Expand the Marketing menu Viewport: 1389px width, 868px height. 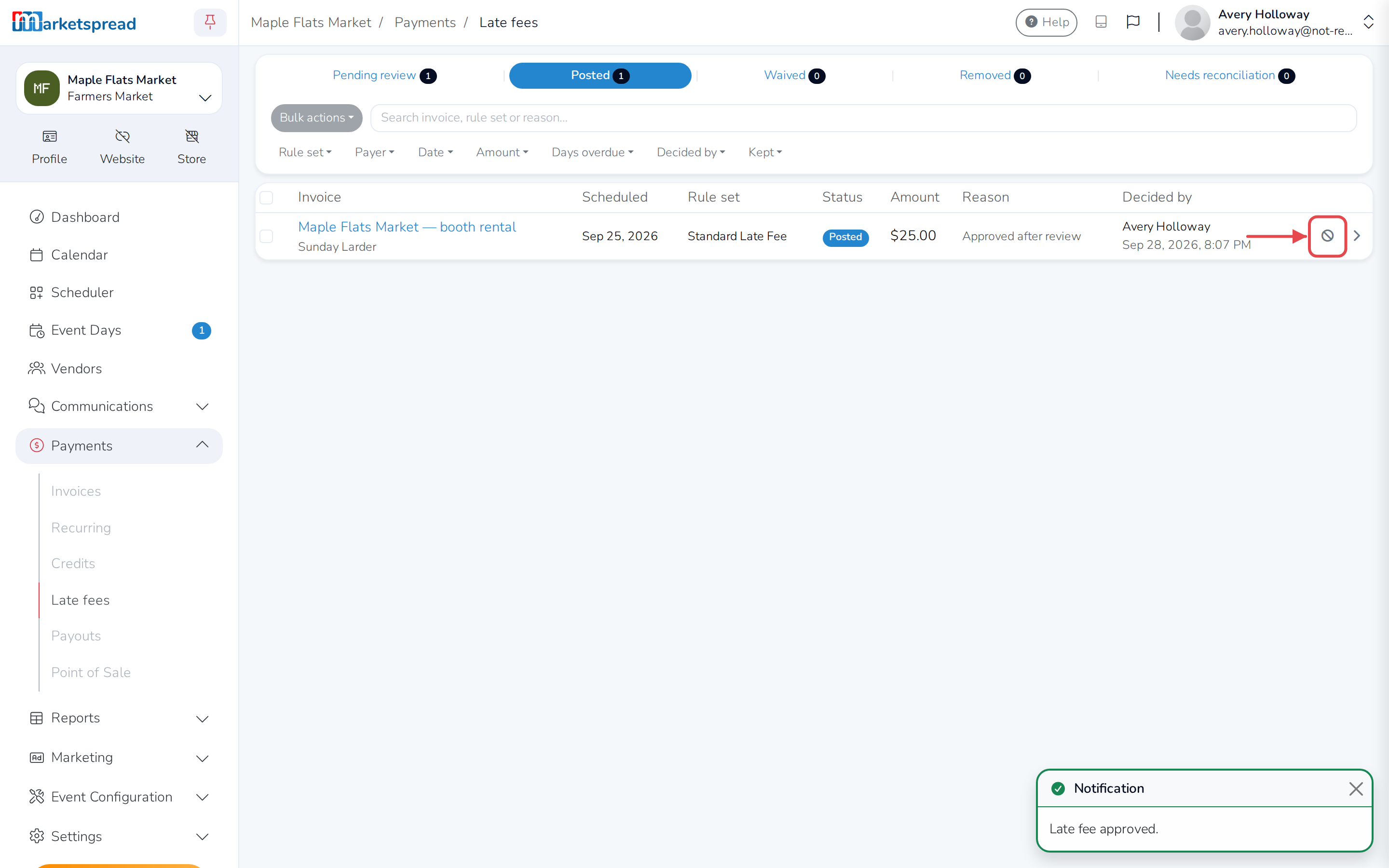pyautogui.click(x=119, y=758)
